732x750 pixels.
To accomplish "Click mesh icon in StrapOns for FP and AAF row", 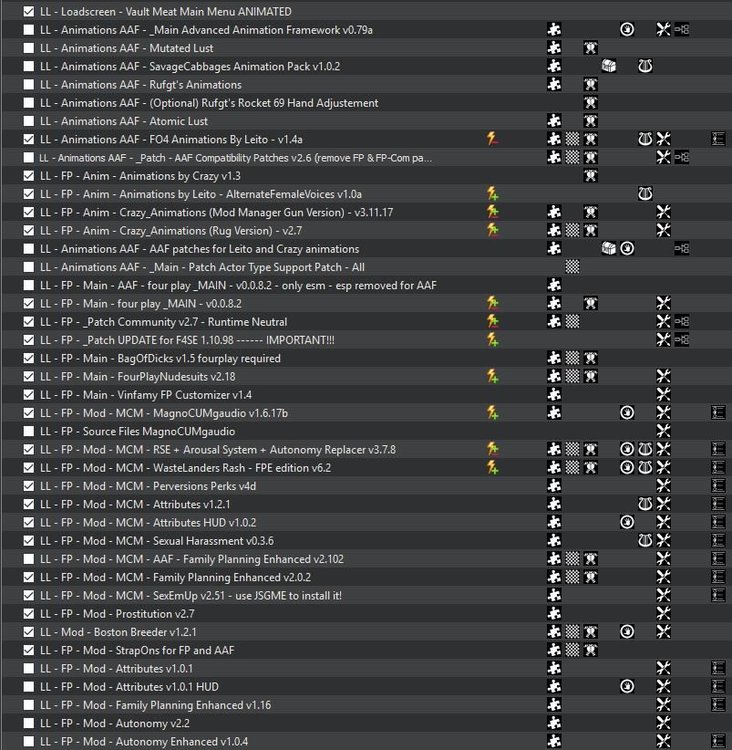I will coord(590,650).
